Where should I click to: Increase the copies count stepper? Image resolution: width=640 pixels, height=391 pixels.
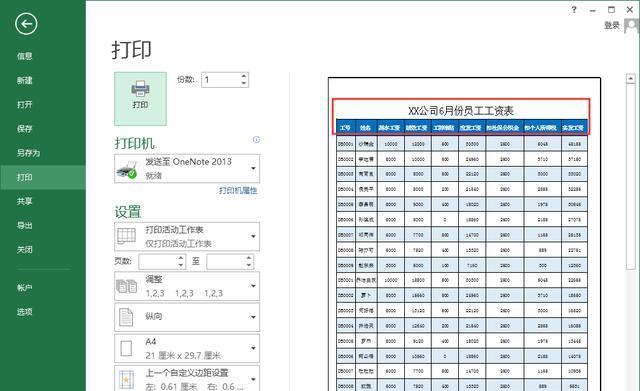point(244,76)
